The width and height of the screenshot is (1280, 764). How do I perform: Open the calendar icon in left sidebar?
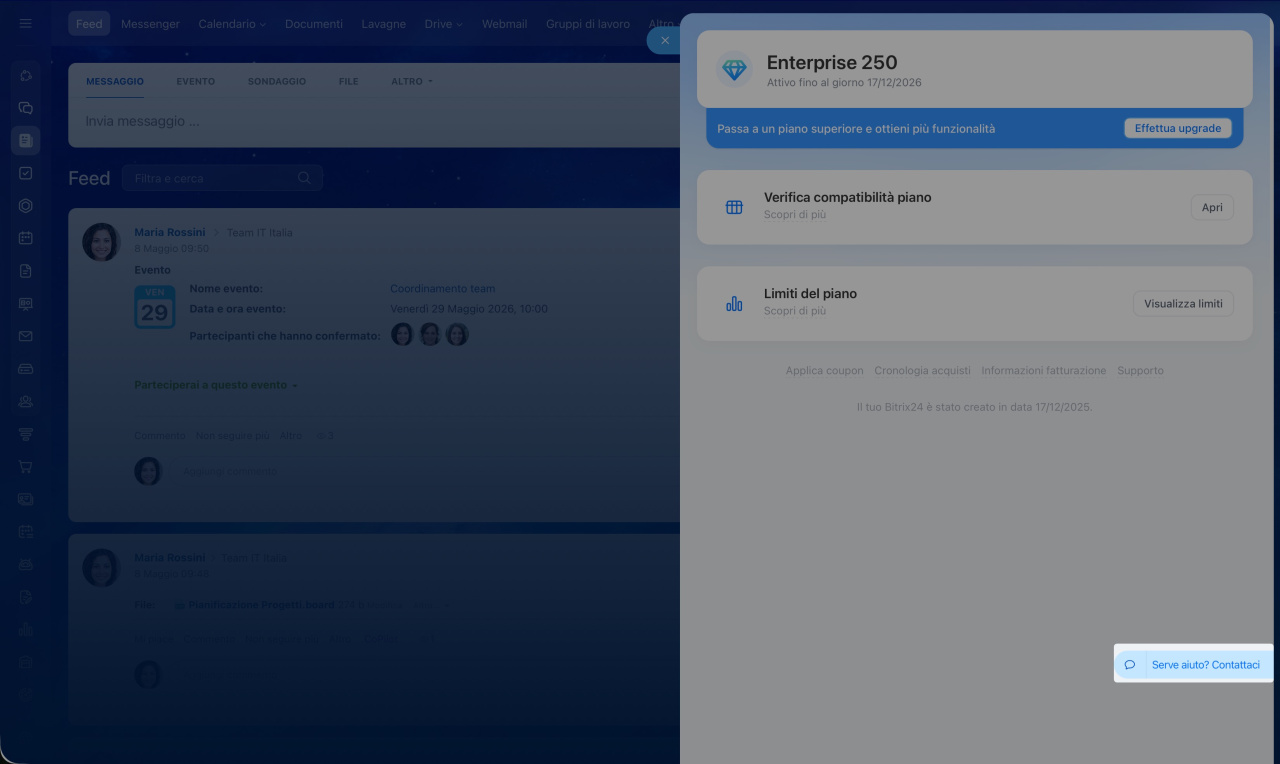point(26,238)
